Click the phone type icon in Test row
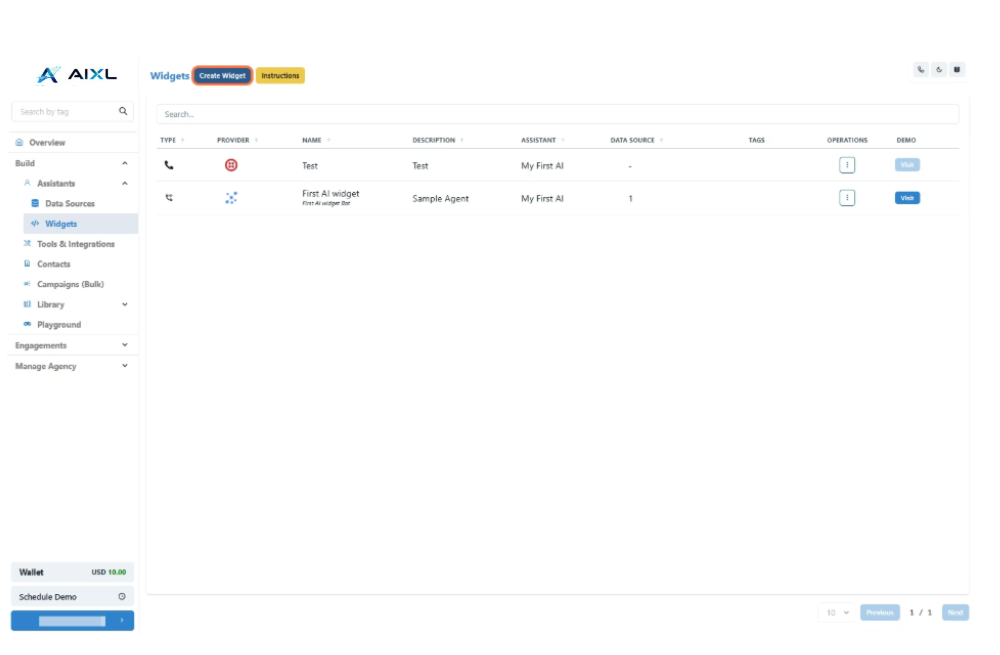This screenshot has width=1000, height=655. tap(169, 165)
